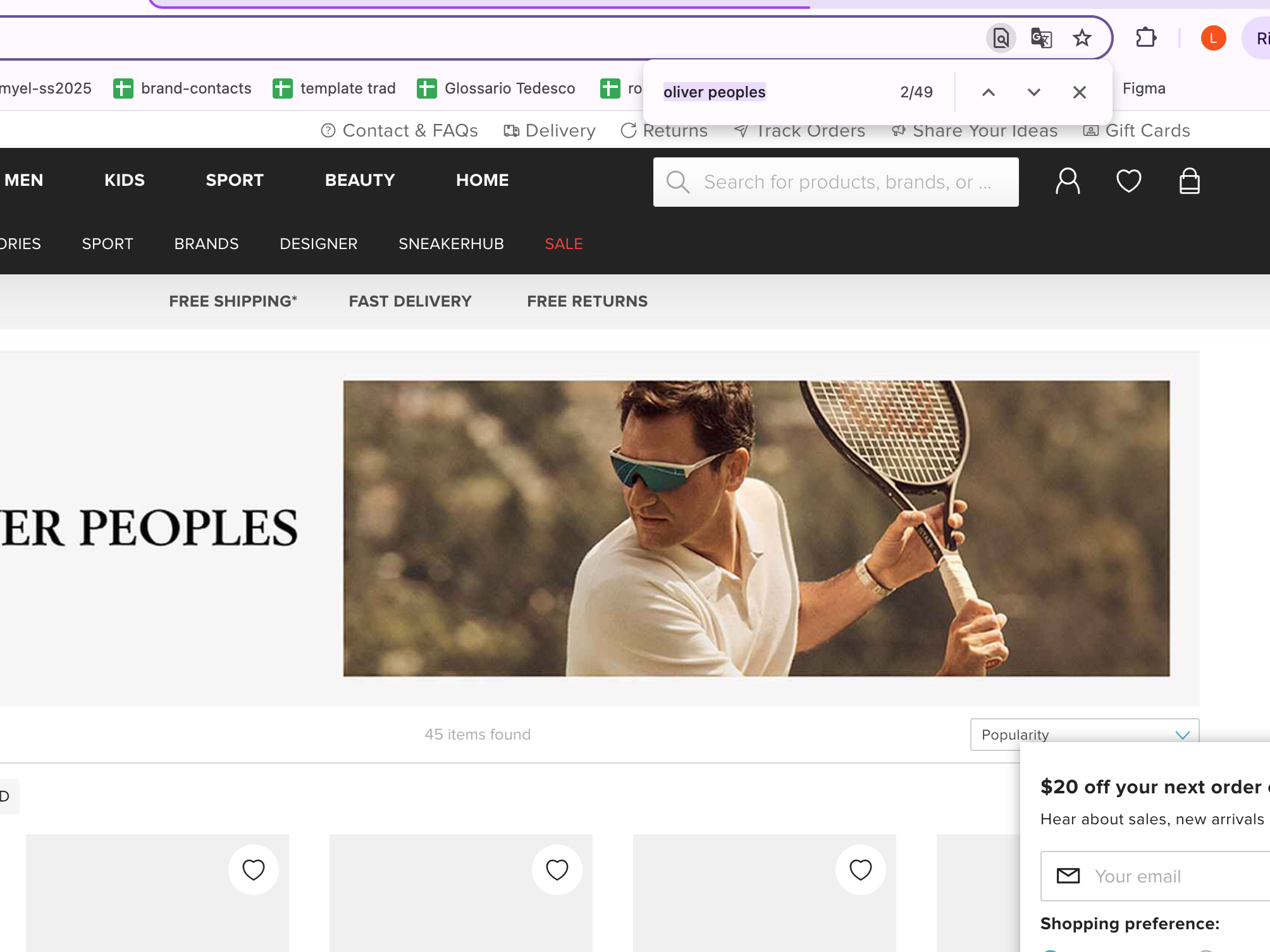Select the BEAUTY top navigation tab
The image size is (1270, 952).
(360, 180)
